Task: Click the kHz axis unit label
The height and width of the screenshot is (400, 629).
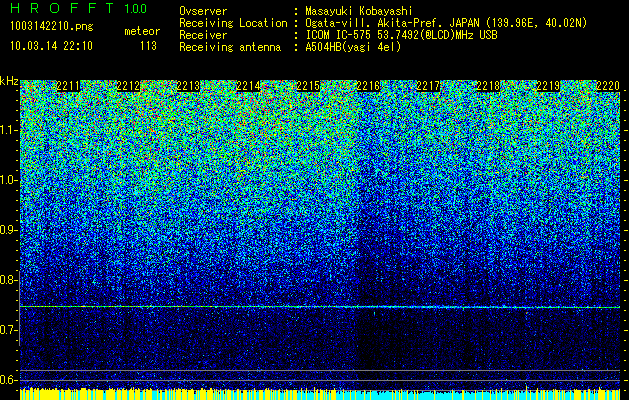Action: point(9,81)
